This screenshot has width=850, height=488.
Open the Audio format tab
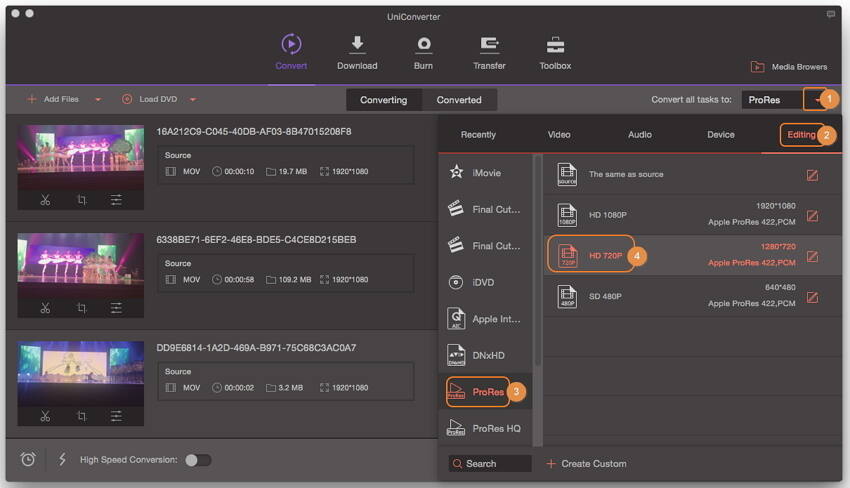tap(640, 134)
